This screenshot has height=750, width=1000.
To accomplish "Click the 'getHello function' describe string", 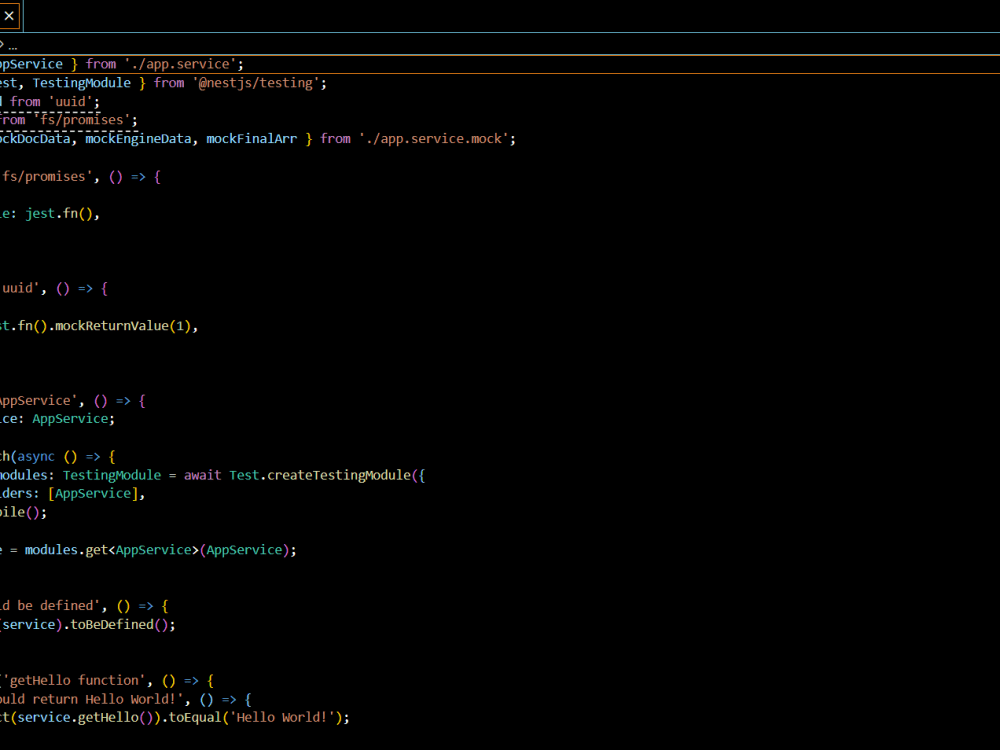I will [x=74, y=680].
